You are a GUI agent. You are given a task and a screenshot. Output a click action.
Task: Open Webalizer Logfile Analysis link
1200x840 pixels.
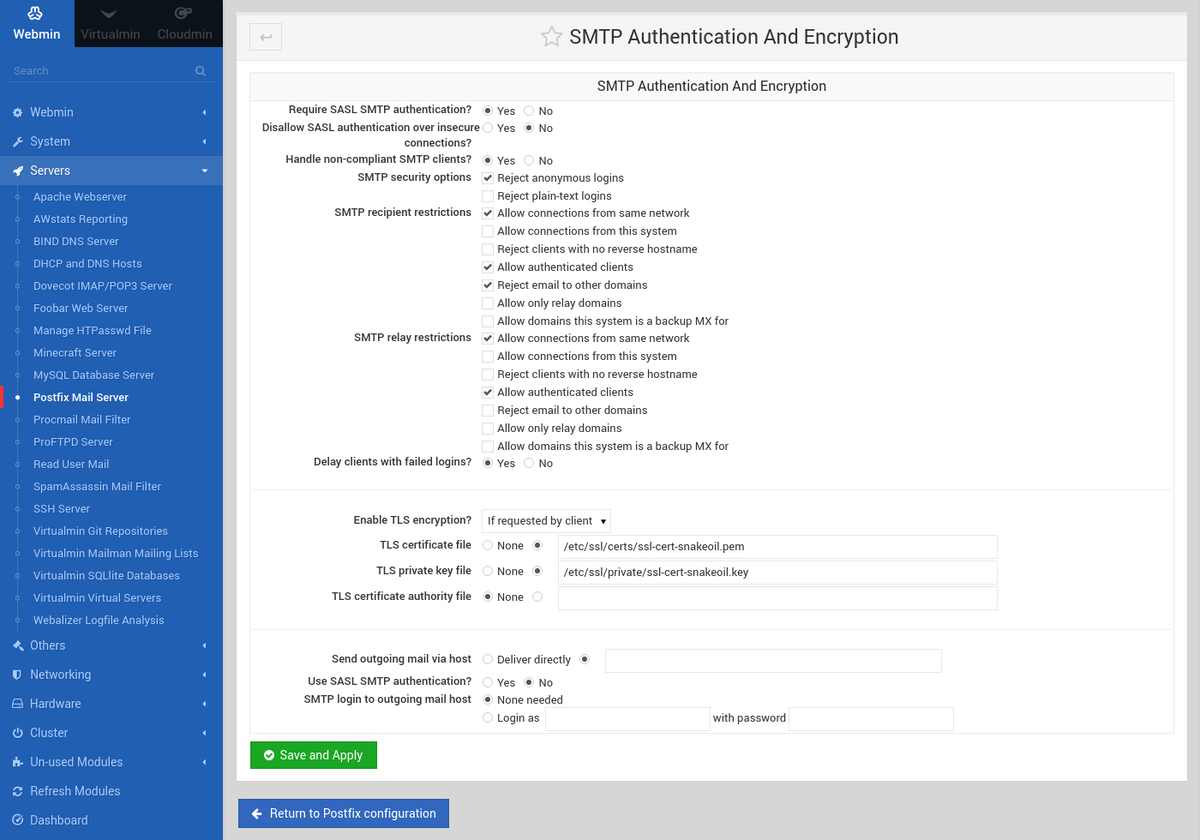98,620
